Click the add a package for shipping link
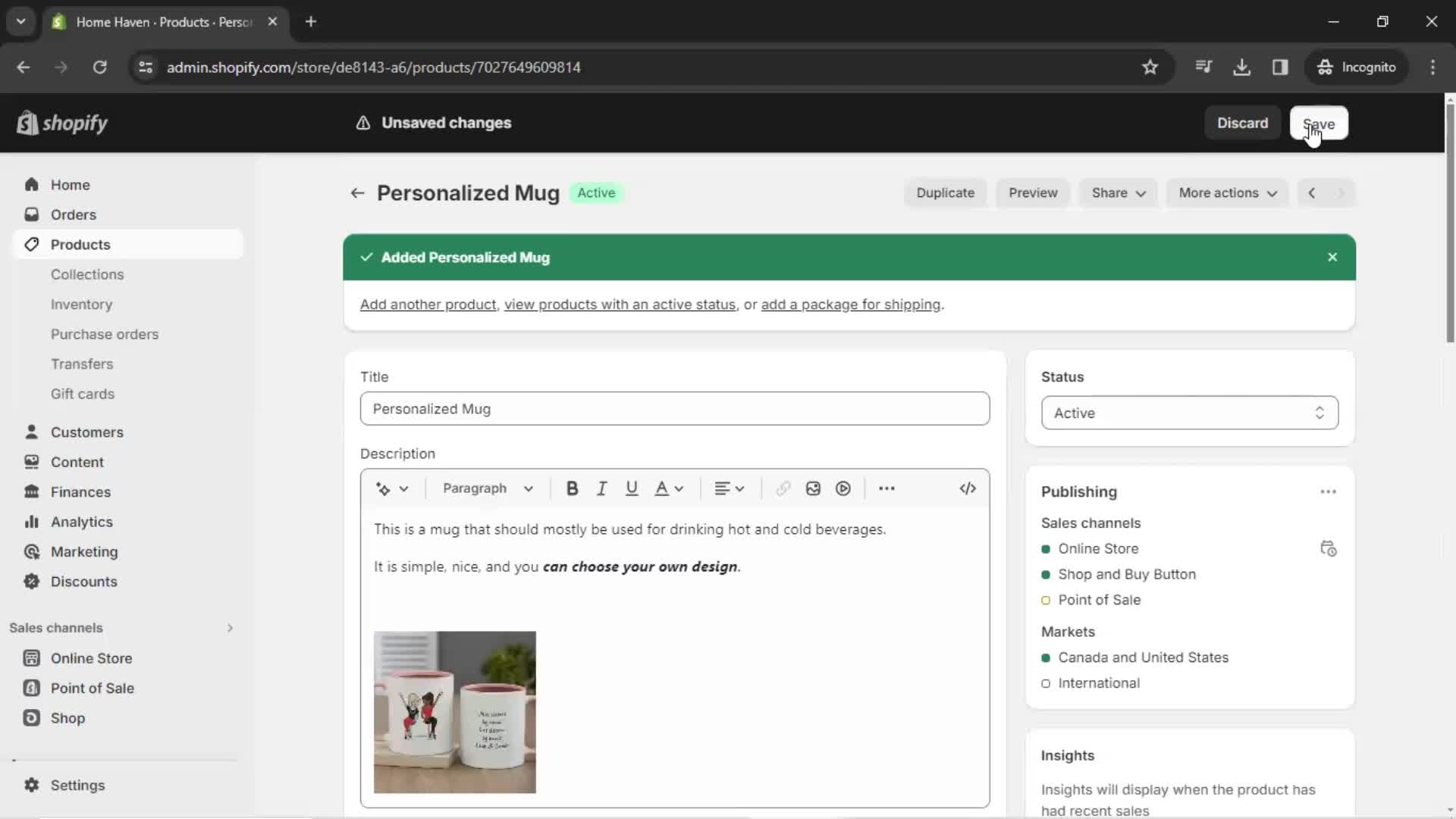 tap(849, 304)
